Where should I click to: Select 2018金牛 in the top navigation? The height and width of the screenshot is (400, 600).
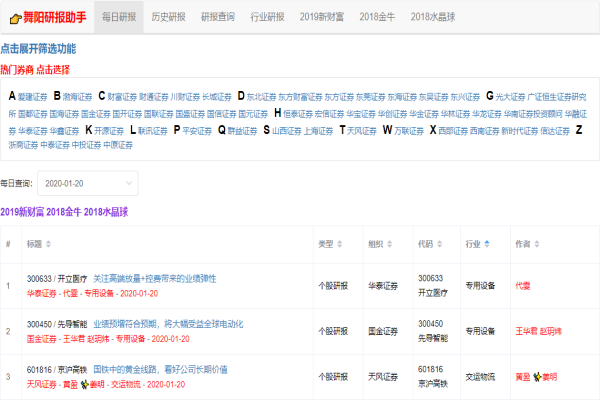coord(377,17)
